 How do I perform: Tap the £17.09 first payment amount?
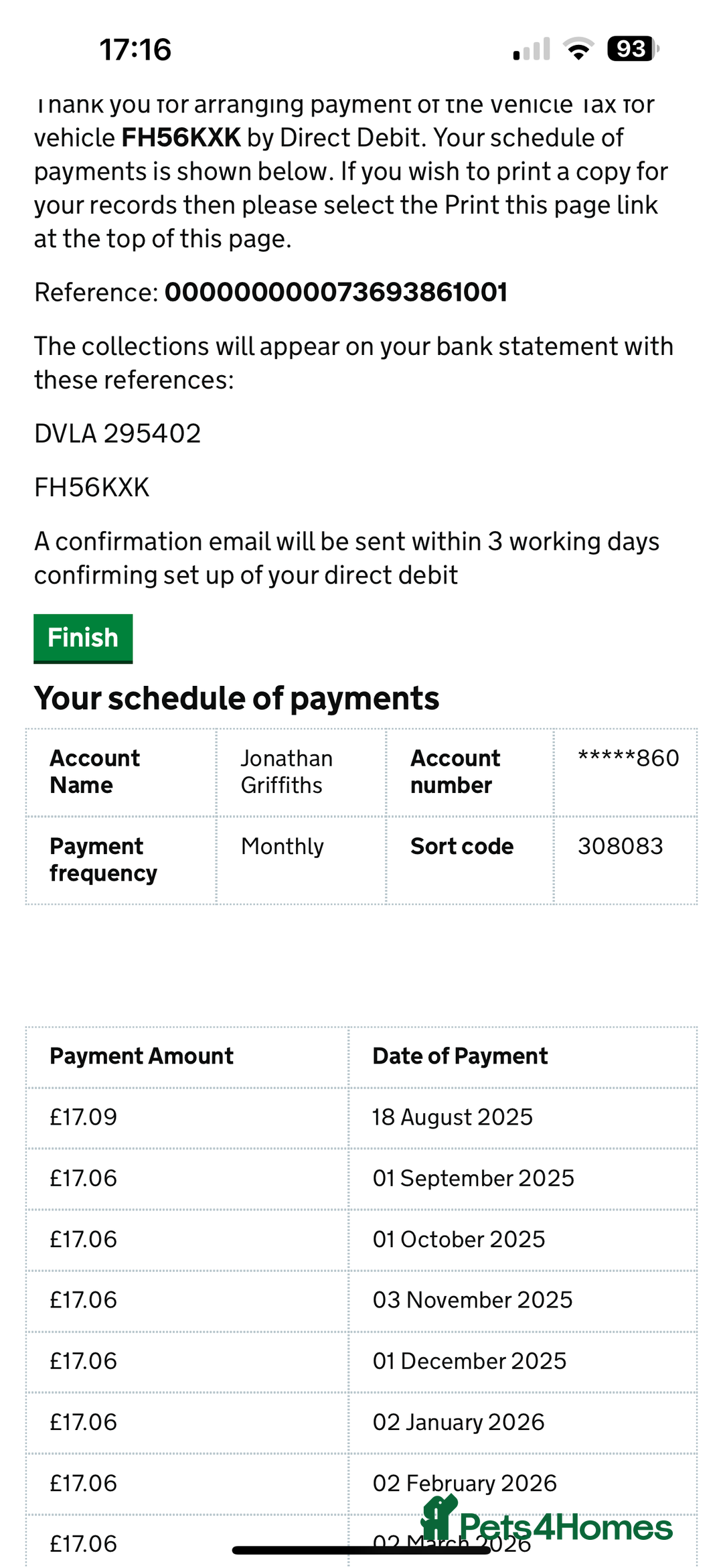pos(83,1117)
